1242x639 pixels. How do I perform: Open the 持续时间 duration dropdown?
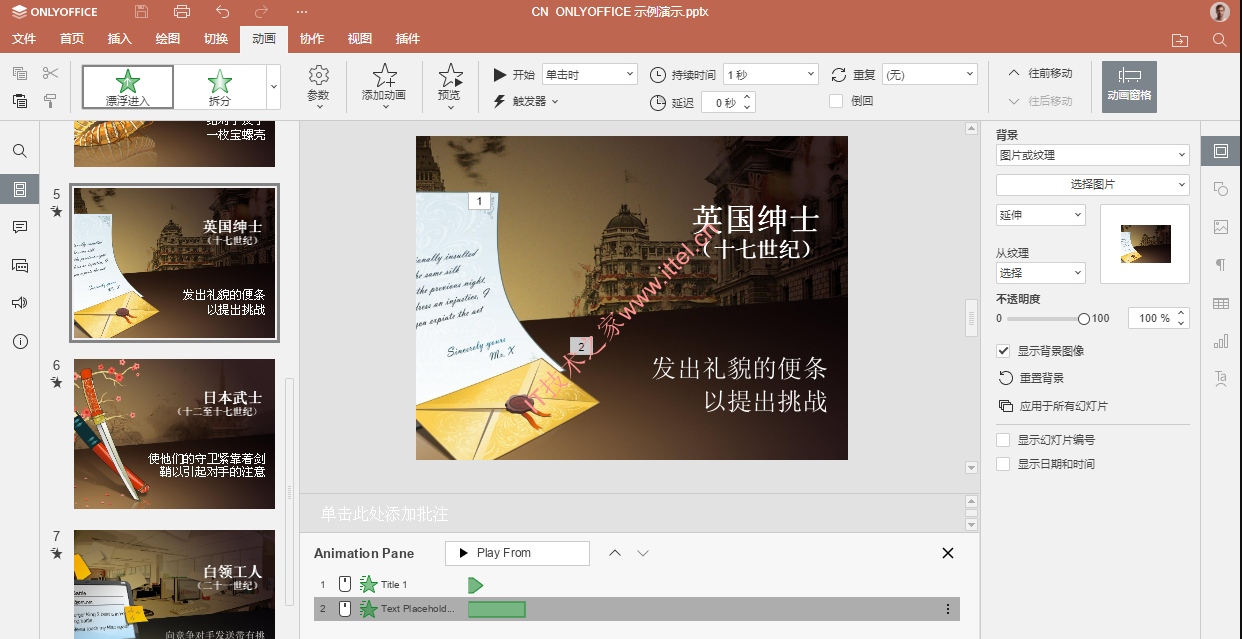[x=771, y=74]
